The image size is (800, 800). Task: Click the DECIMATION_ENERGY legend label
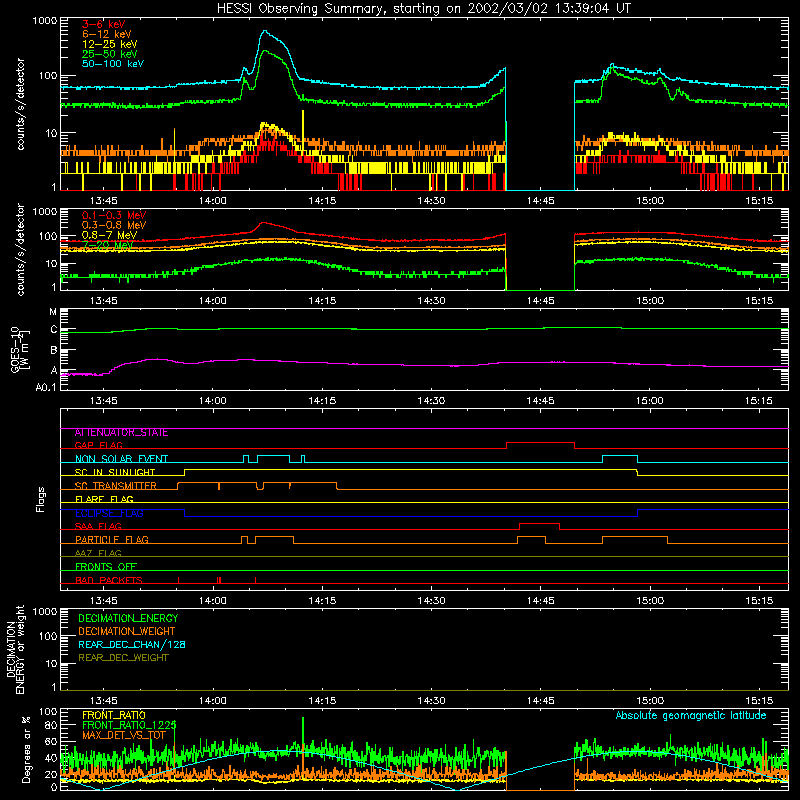point(128,618)
